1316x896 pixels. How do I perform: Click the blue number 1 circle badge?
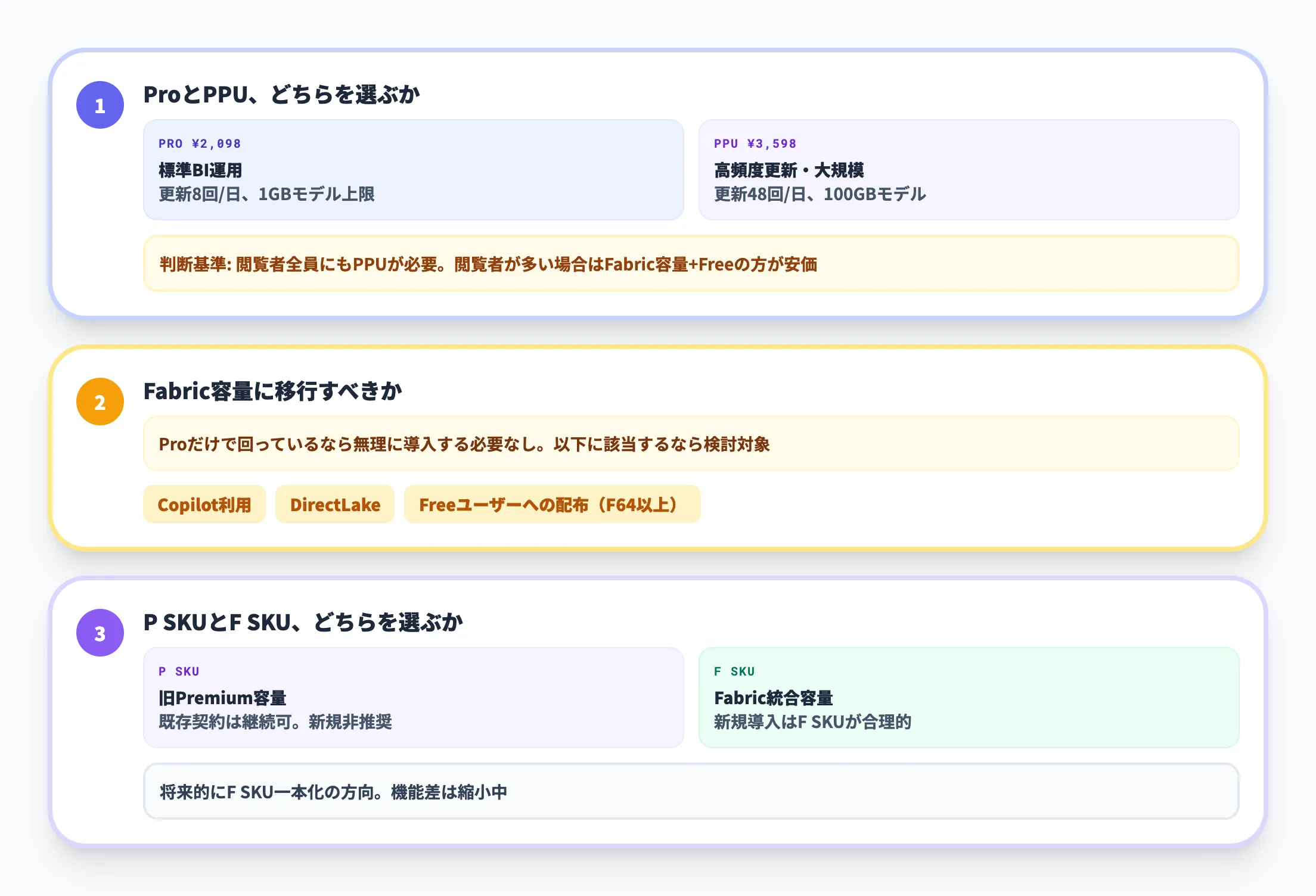click(x=100, y=105)
